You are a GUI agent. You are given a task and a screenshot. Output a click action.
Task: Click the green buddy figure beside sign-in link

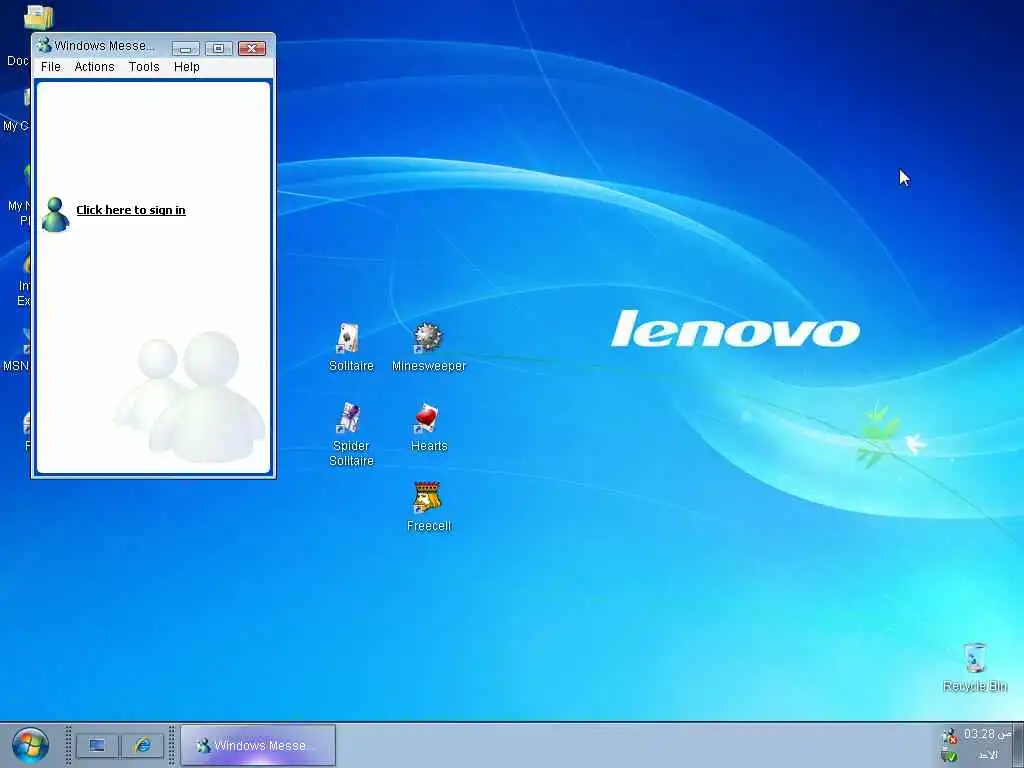pyautogui.click(x=56, y=214)
